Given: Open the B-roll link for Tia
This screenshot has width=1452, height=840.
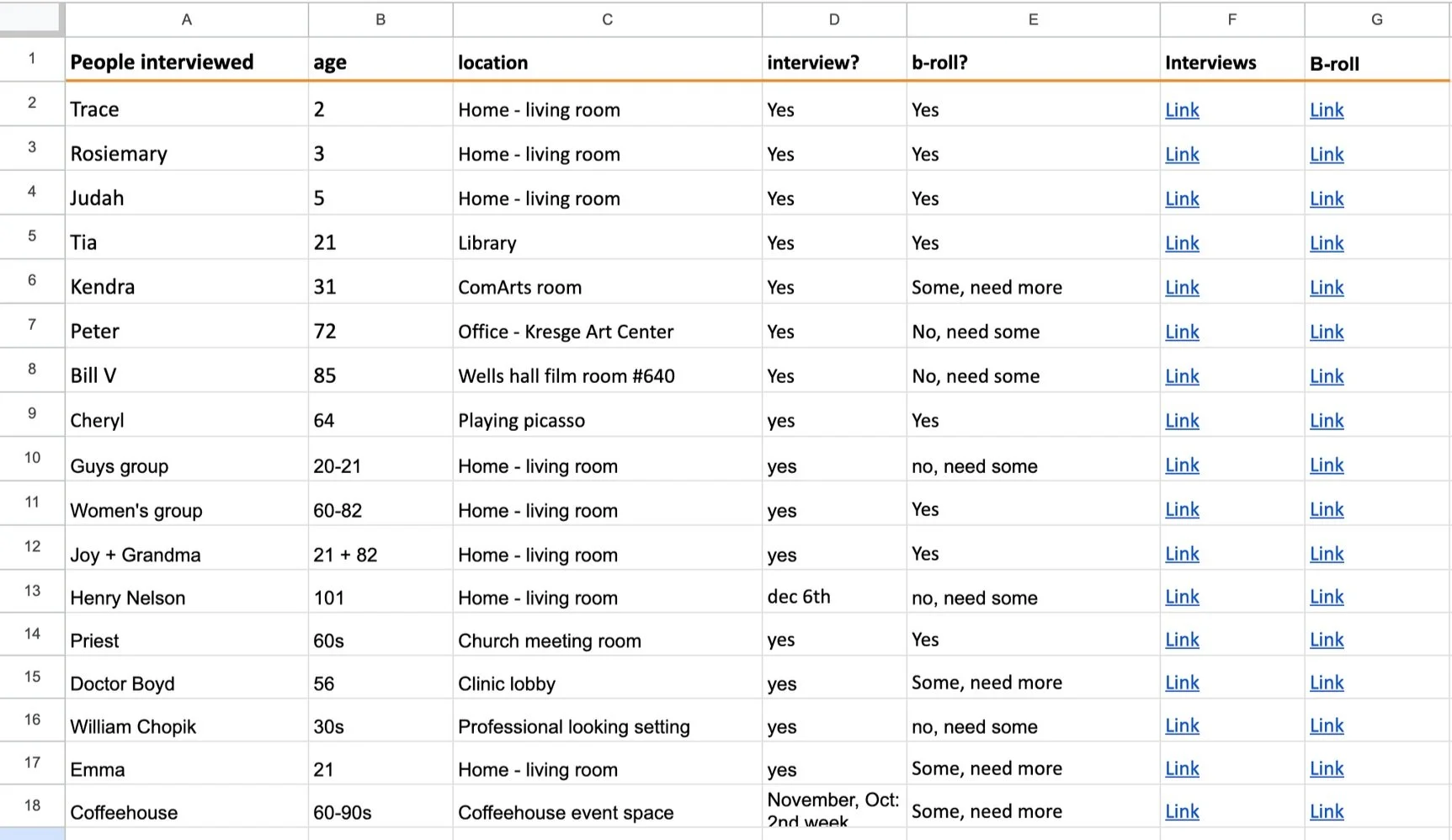Looking at the screenshot, I should coord(1327,243).
